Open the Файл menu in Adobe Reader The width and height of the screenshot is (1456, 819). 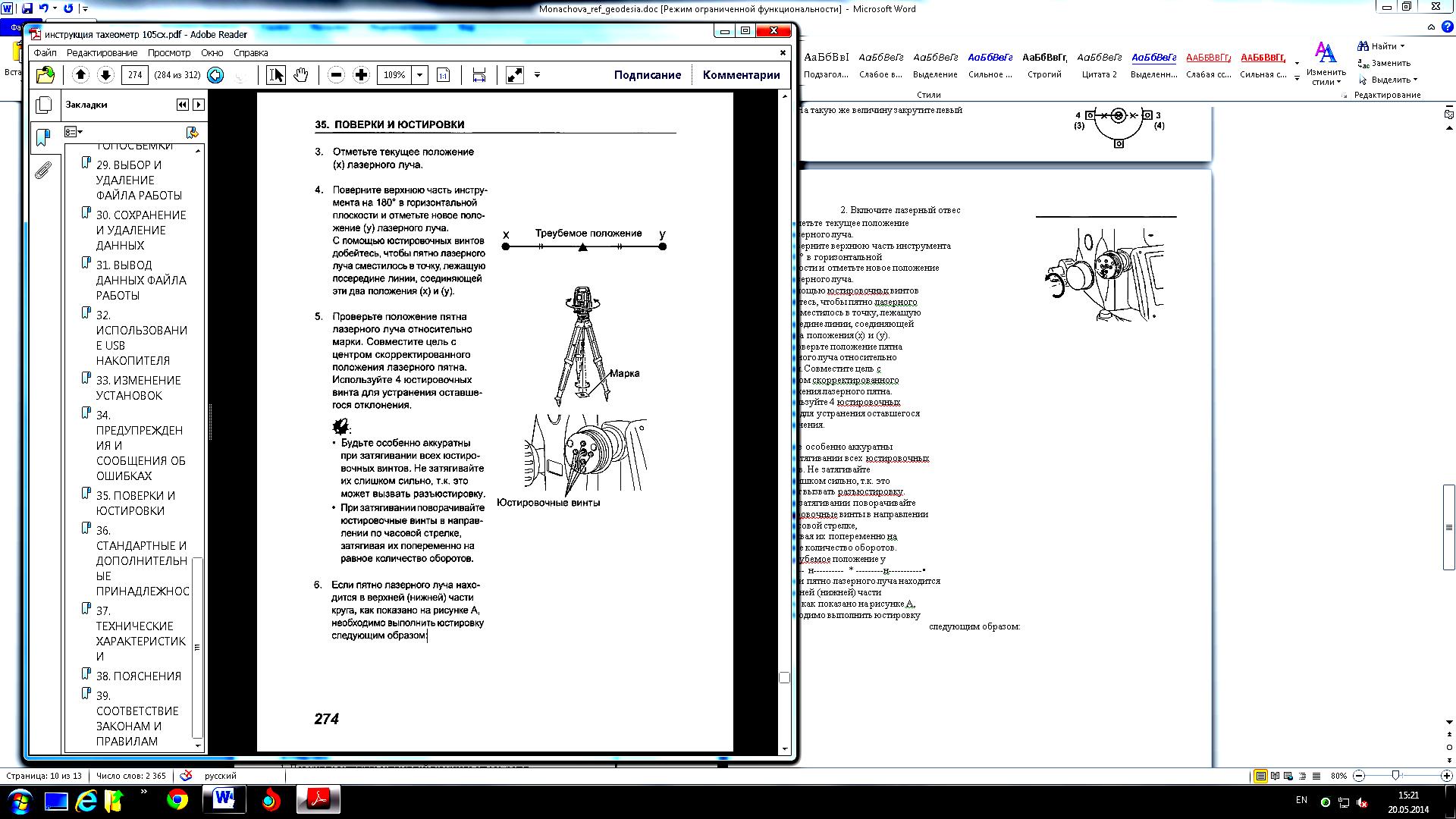point(45,52)
